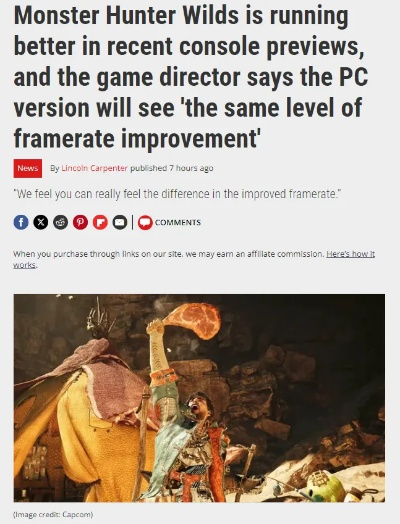Click the quoted framerate subheading text
This screenshot has width=400, height=524.
[178, 194]
